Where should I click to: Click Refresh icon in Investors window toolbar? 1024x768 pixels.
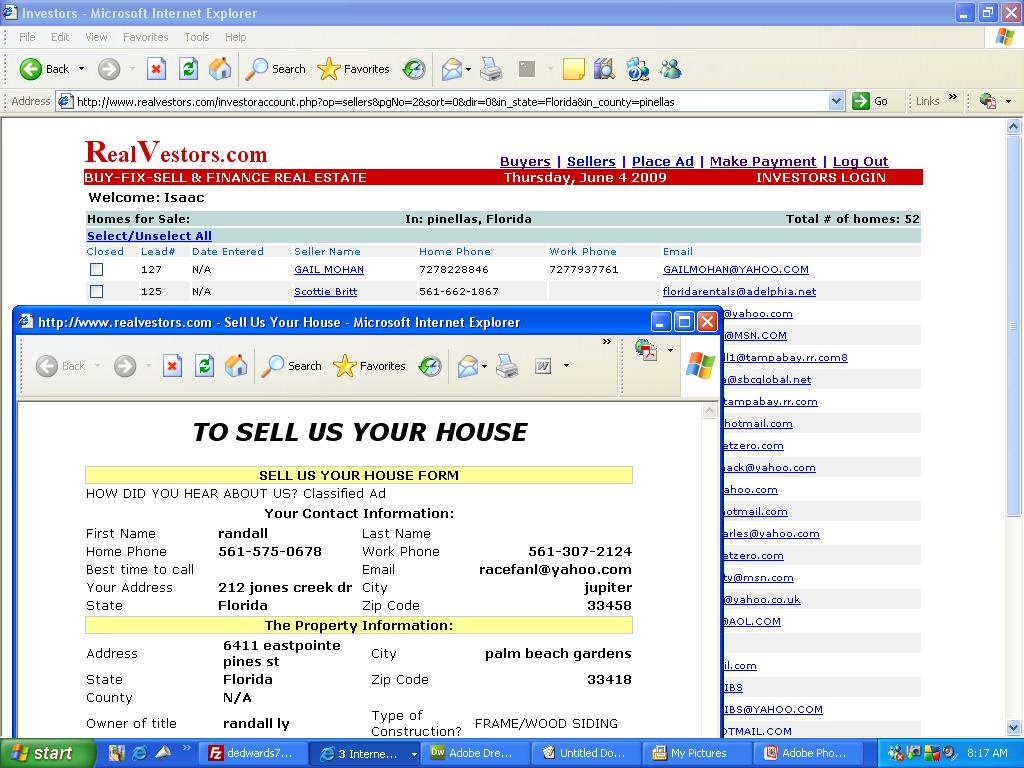[x=188, y=69]
